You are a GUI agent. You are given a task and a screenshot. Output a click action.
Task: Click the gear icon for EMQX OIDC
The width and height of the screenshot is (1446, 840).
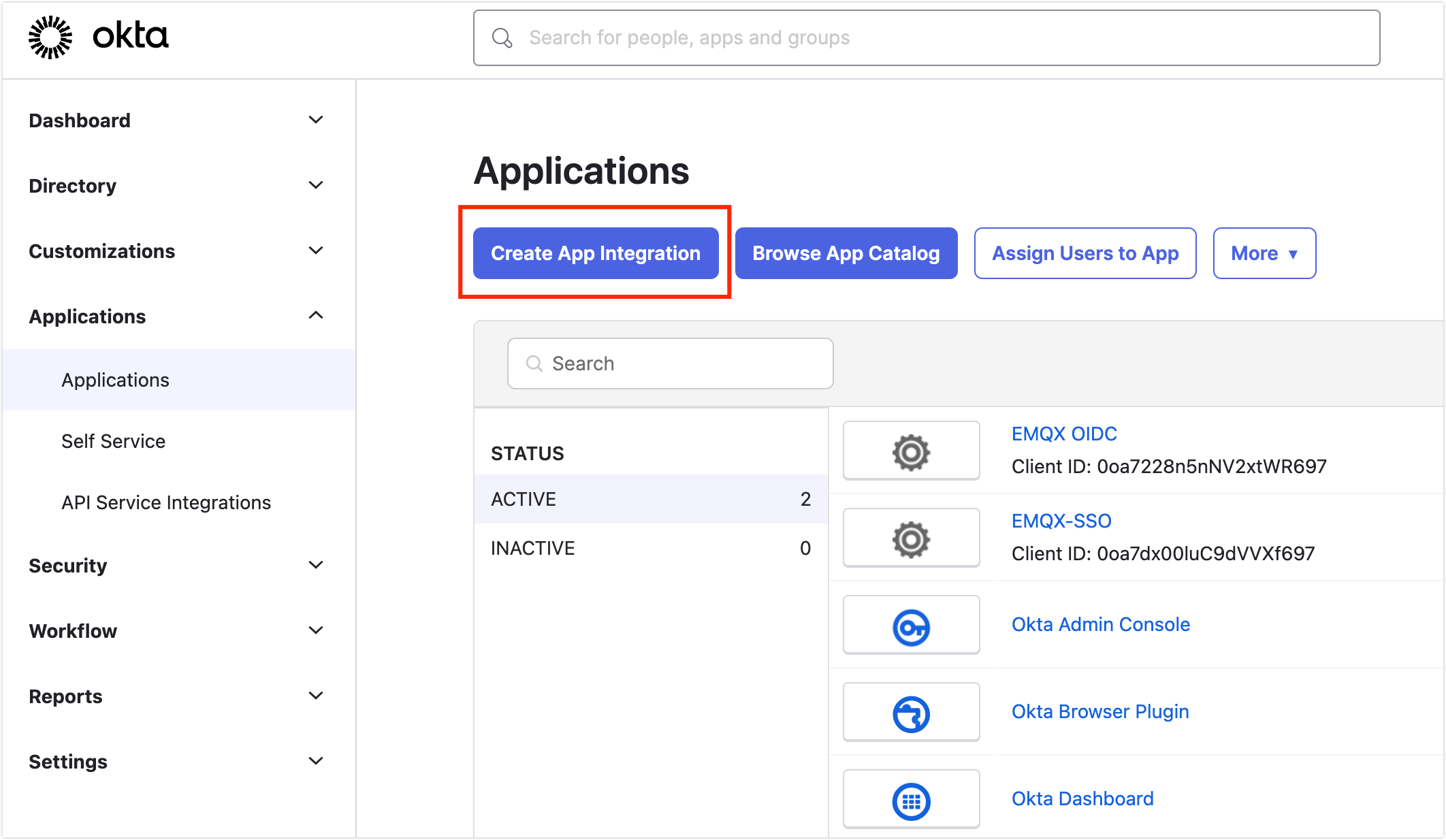point(911,452)
